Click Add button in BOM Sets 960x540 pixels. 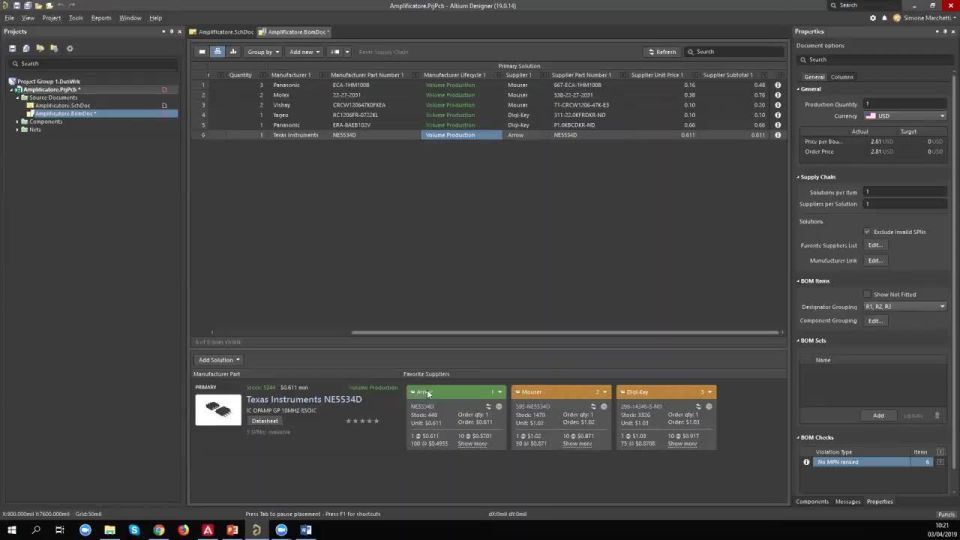878,416
